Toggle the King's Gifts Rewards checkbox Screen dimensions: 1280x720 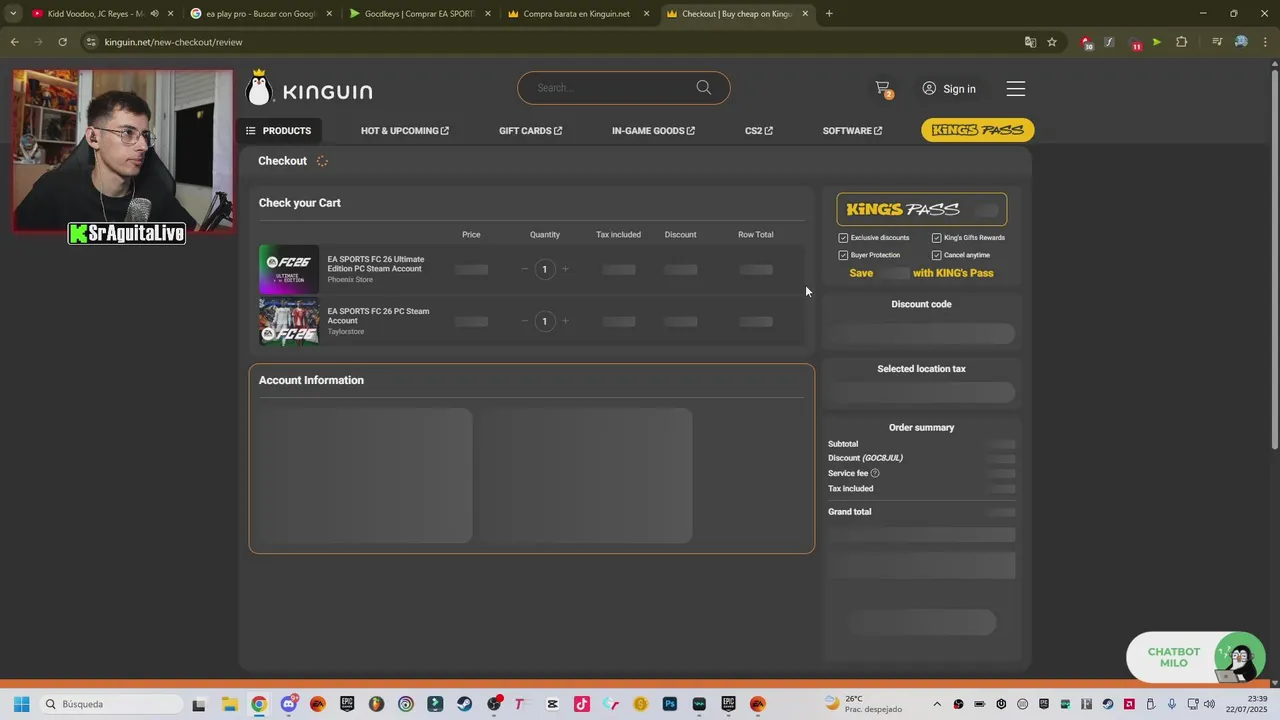pyautogui.click(x=936, y=238)
